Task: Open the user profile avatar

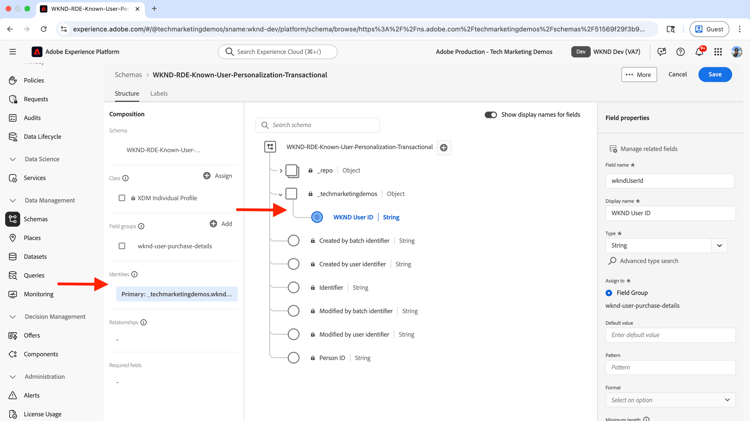Action: click(x=737, y=52)
